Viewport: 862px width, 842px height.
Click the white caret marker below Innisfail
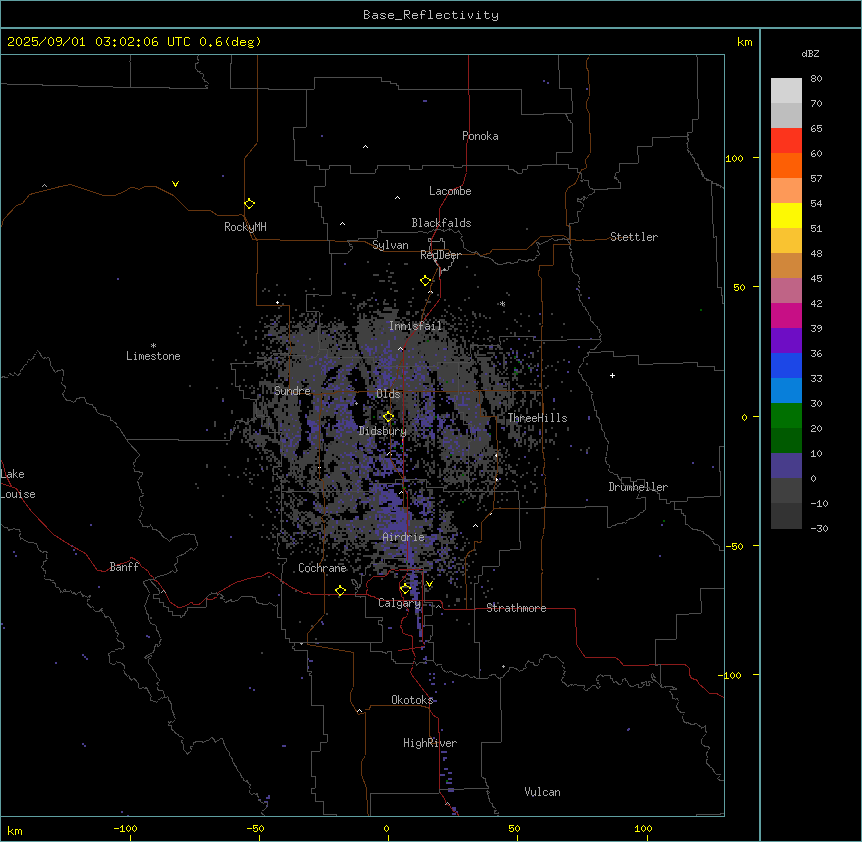[400, 348]
